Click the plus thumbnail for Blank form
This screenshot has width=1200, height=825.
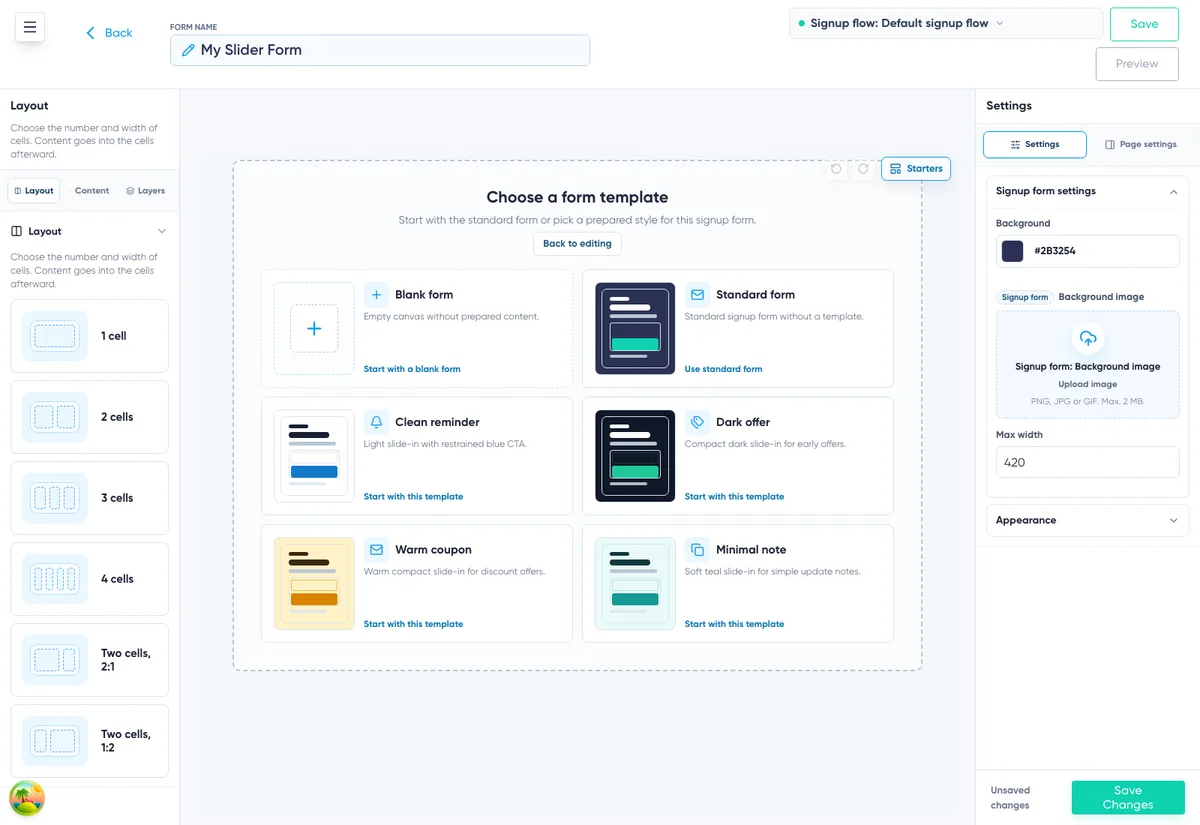(x=314, y=328)
